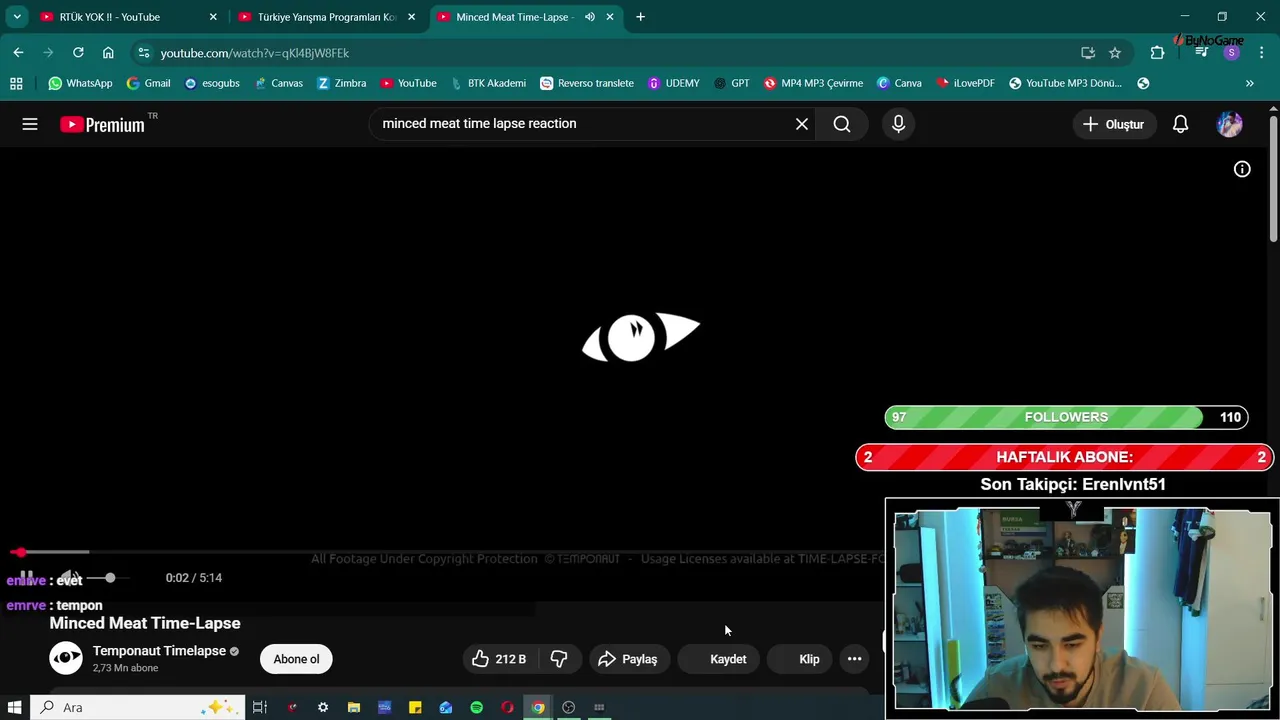Close the Türkiye Yarışma Programları tab
Screen dimensions: 1280x720
[x=411, y=17]
